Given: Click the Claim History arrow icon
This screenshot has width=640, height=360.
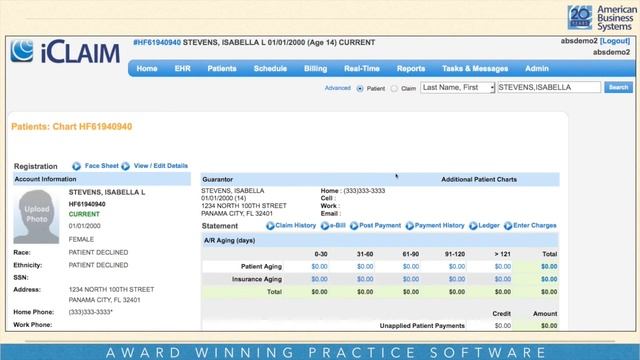Looking at the screenshot, I should 270,226.
